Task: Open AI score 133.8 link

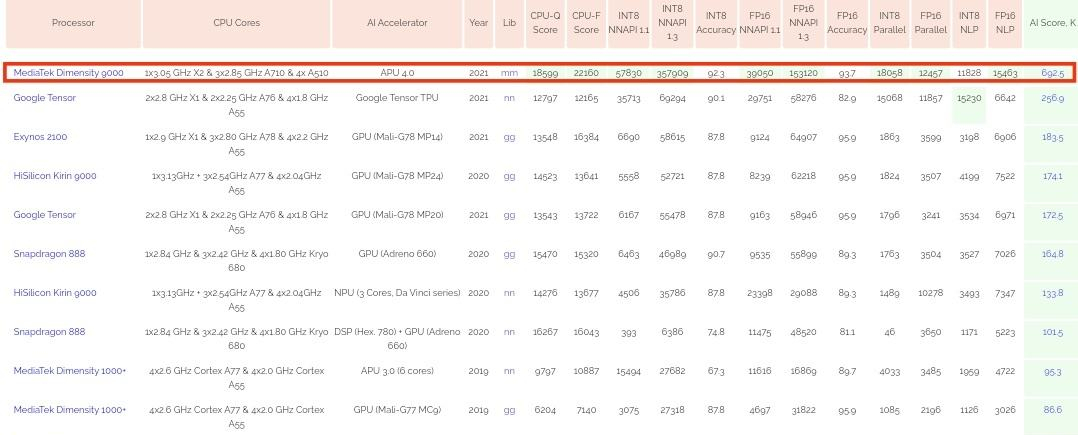Action: 1053,293
